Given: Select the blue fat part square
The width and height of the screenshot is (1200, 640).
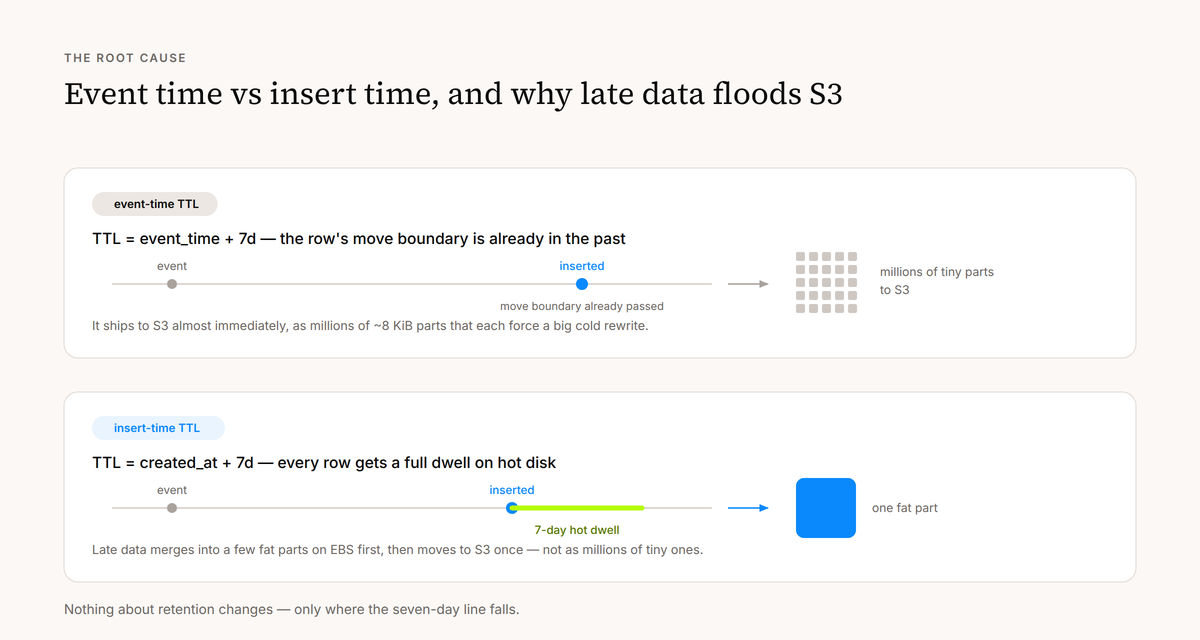Looking at the screenshot, I should point(826,508).
